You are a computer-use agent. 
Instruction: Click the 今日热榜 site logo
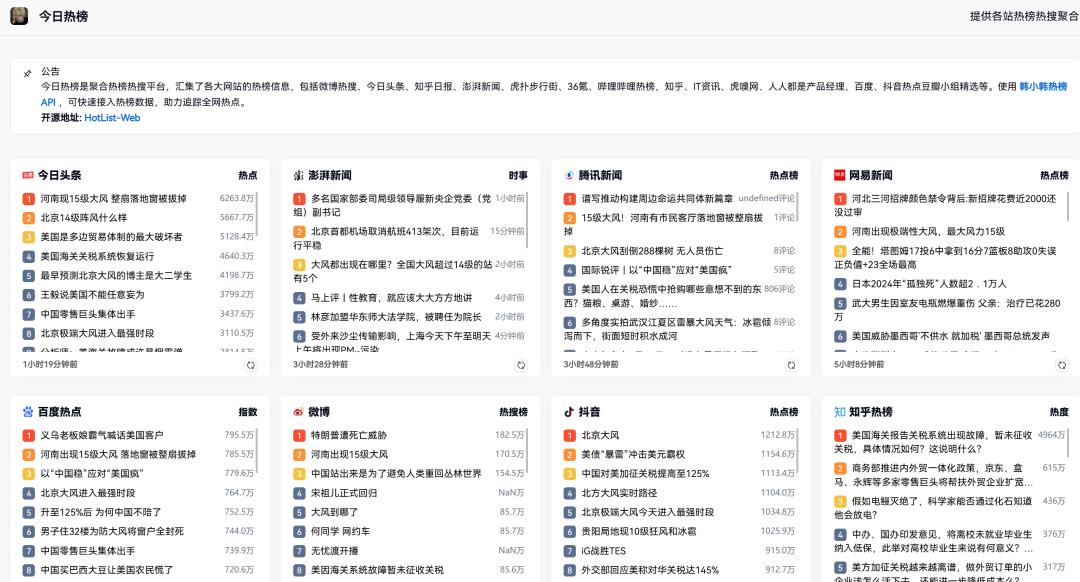19,16
